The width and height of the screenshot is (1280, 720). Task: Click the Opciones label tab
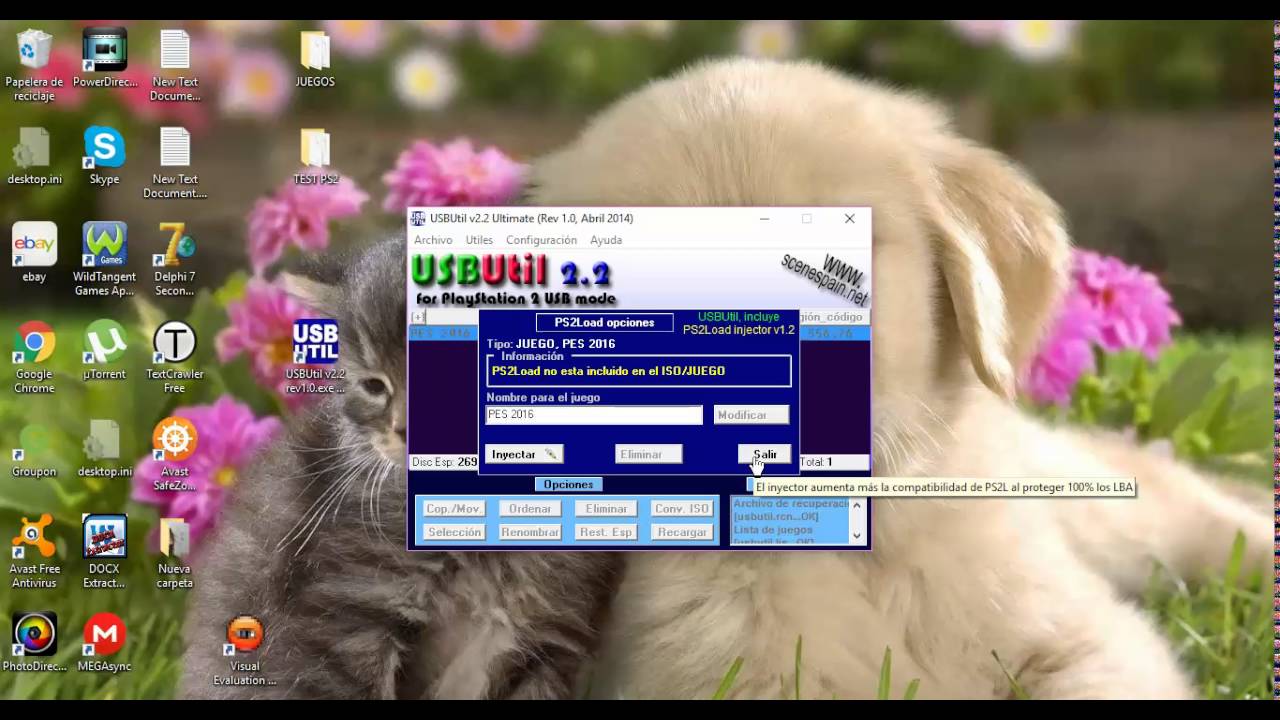pyautogui.click(x=568, y=484)
